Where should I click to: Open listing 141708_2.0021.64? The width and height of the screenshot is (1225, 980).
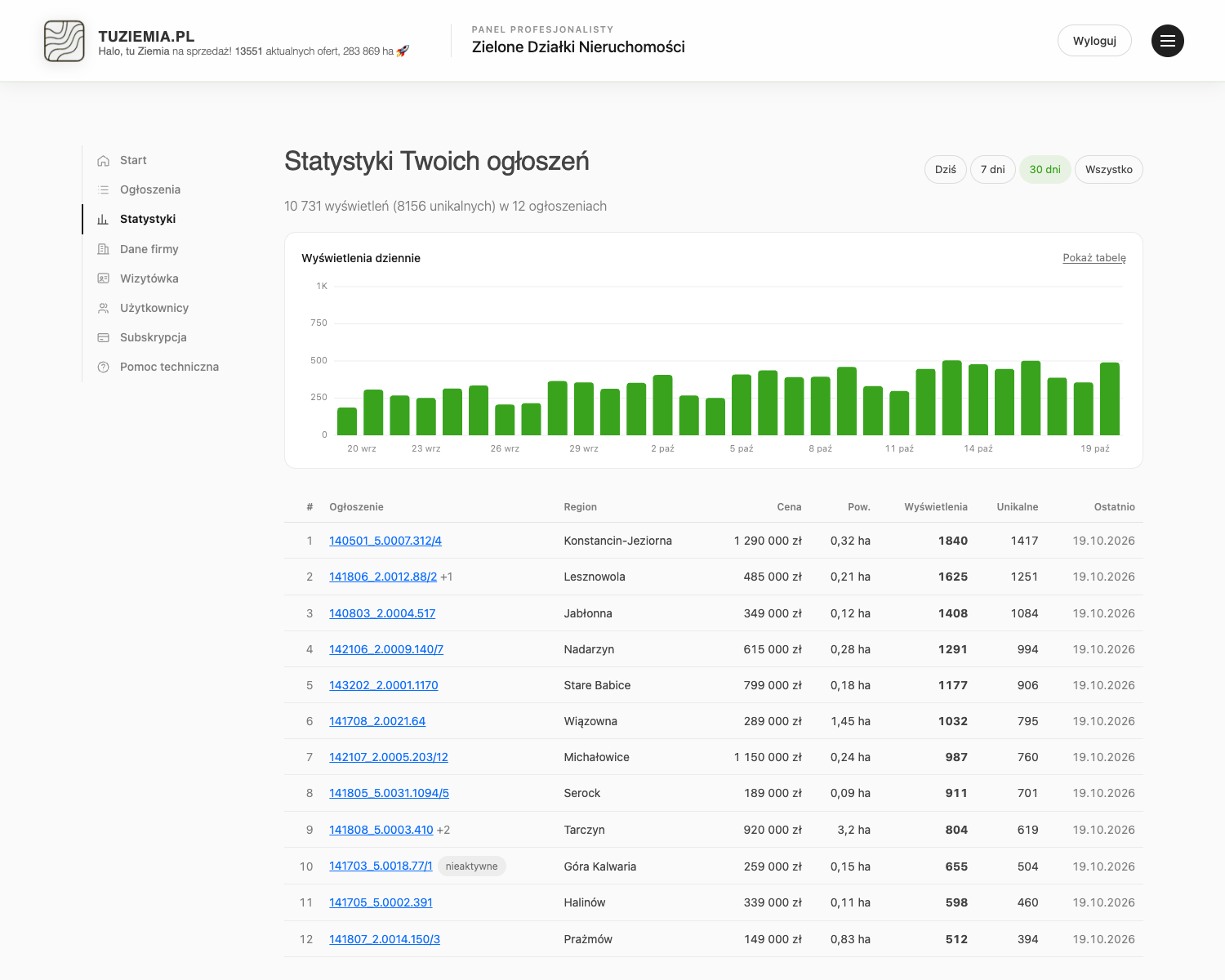coord(377,721)
